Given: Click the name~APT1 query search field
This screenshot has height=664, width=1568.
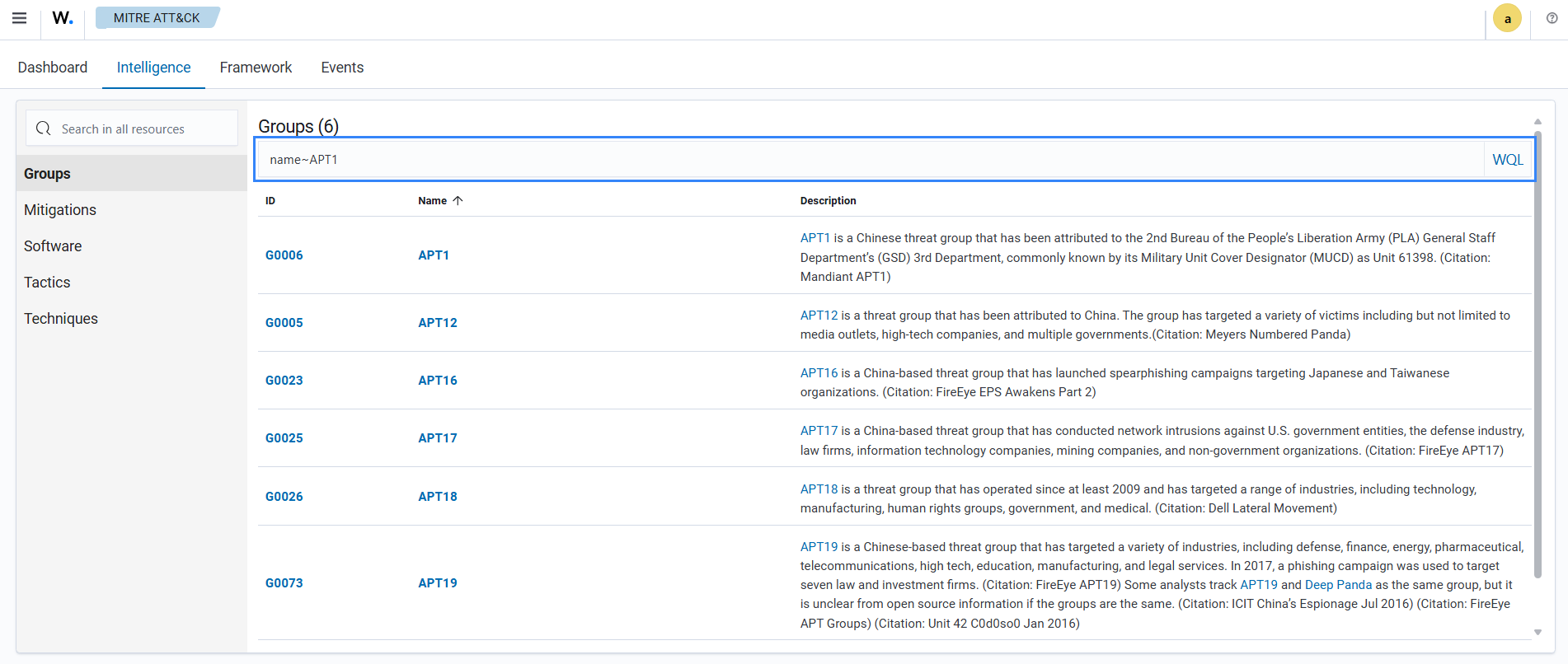Looking at the screenshot, I should [x=866, y=160].
